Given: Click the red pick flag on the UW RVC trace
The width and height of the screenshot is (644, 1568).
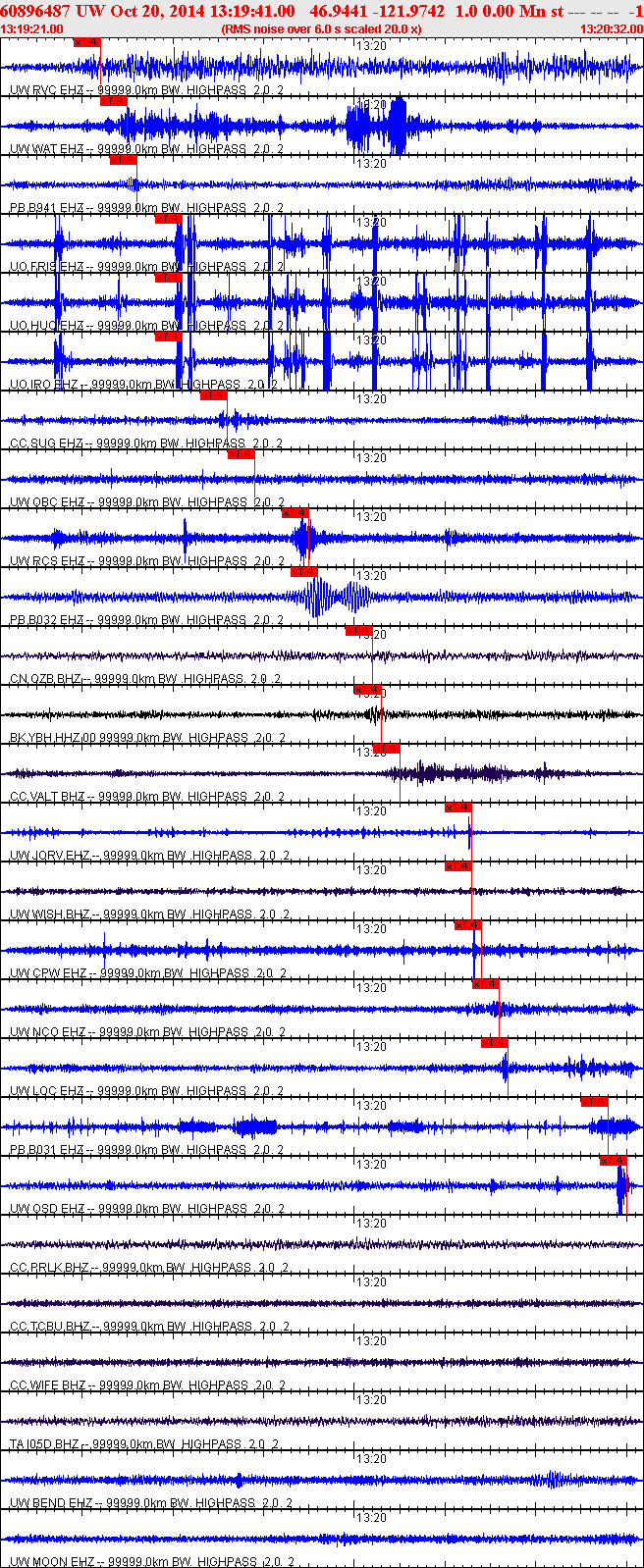Looking at the screenshot, I should click(x=87, y=42).
